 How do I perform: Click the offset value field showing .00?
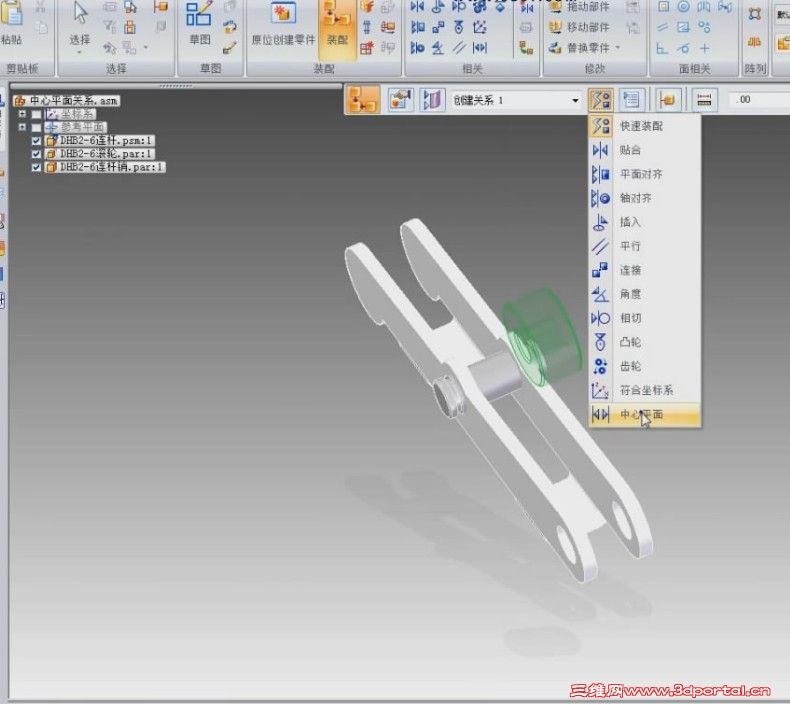[759, 100]
